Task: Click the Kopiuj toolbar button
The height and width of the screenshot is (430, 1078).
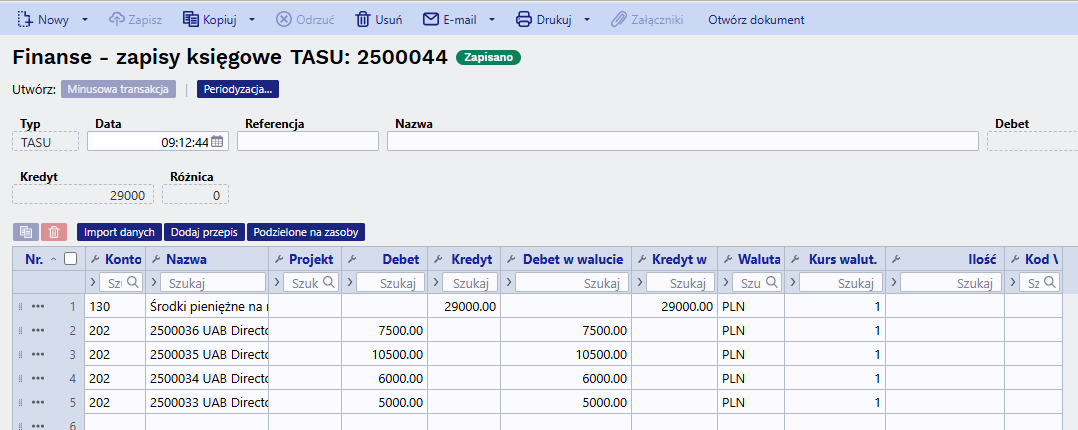Action: [x=210, y=20]
